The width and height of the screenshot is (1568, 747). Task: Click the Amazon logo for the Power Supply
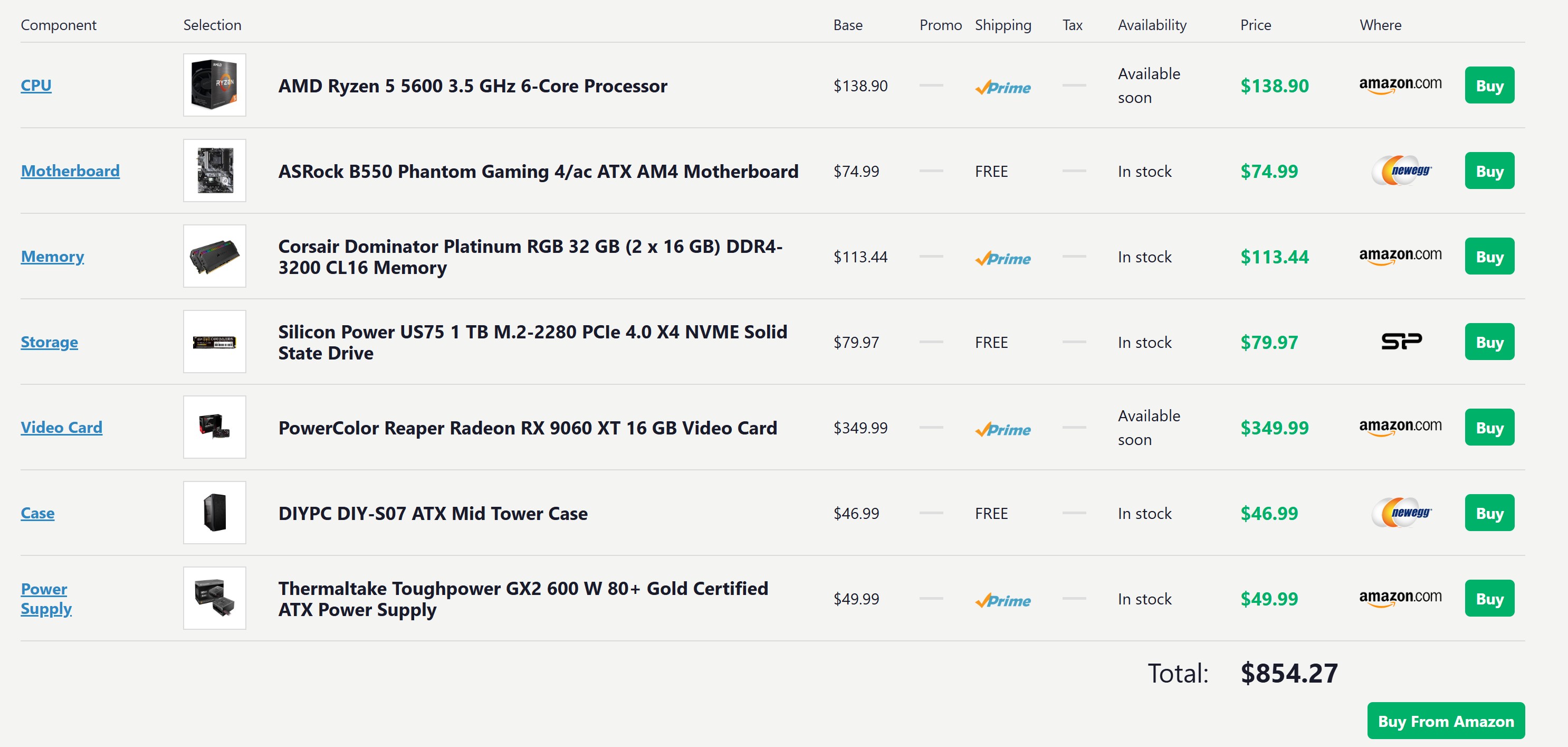(1400, 598)
